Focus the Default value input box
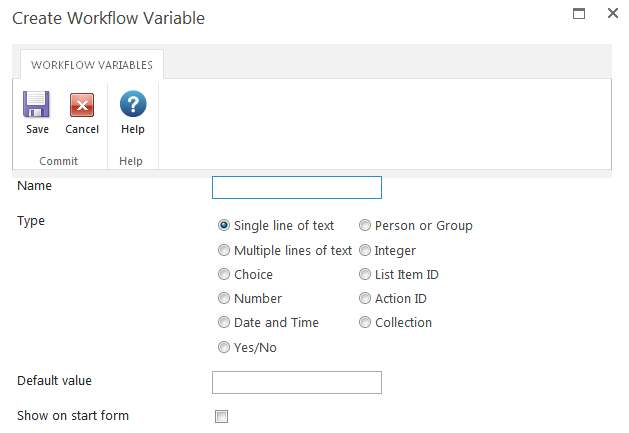The height and width of the screenshot is (433, 629). point(297,383)
